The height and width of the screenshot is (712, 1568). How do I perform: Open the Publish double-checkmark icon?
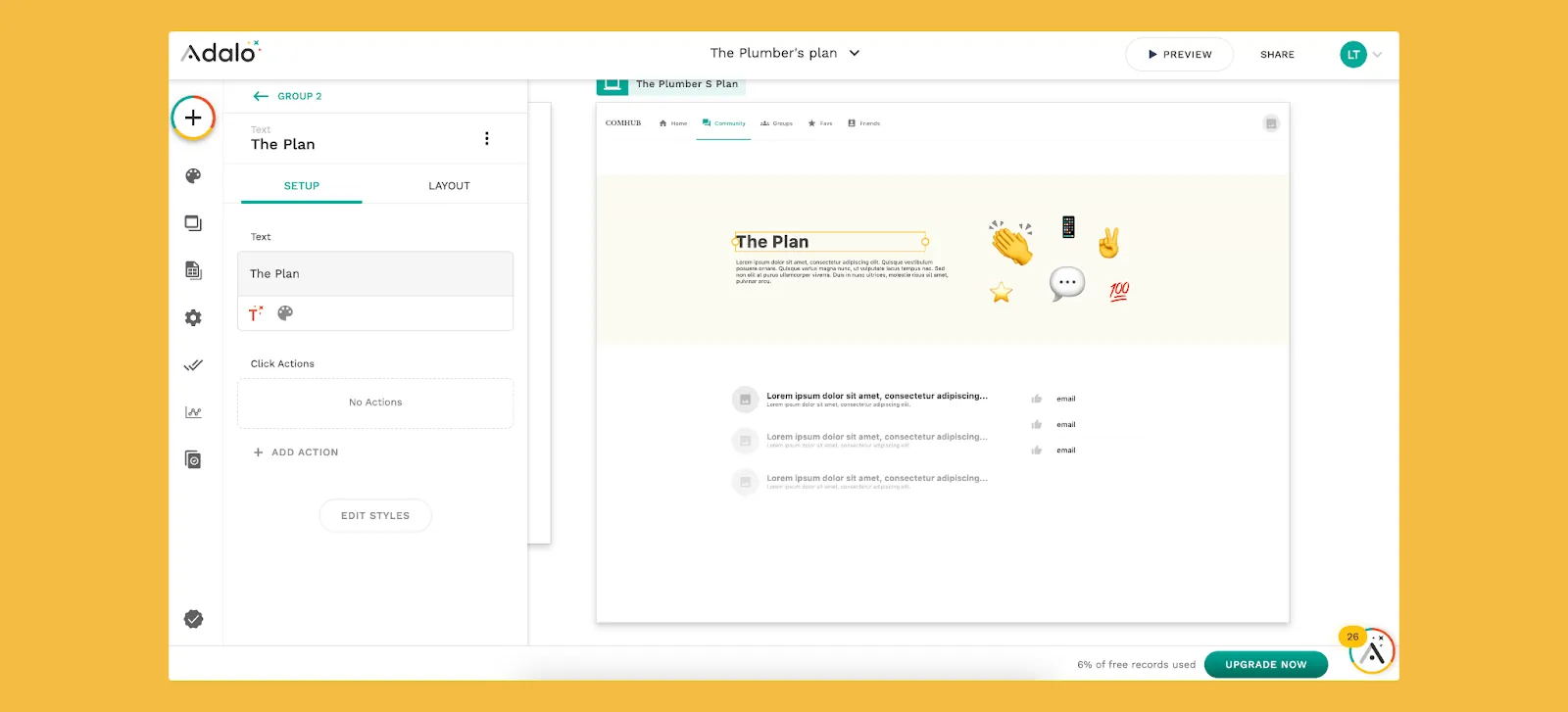(193, 365)
